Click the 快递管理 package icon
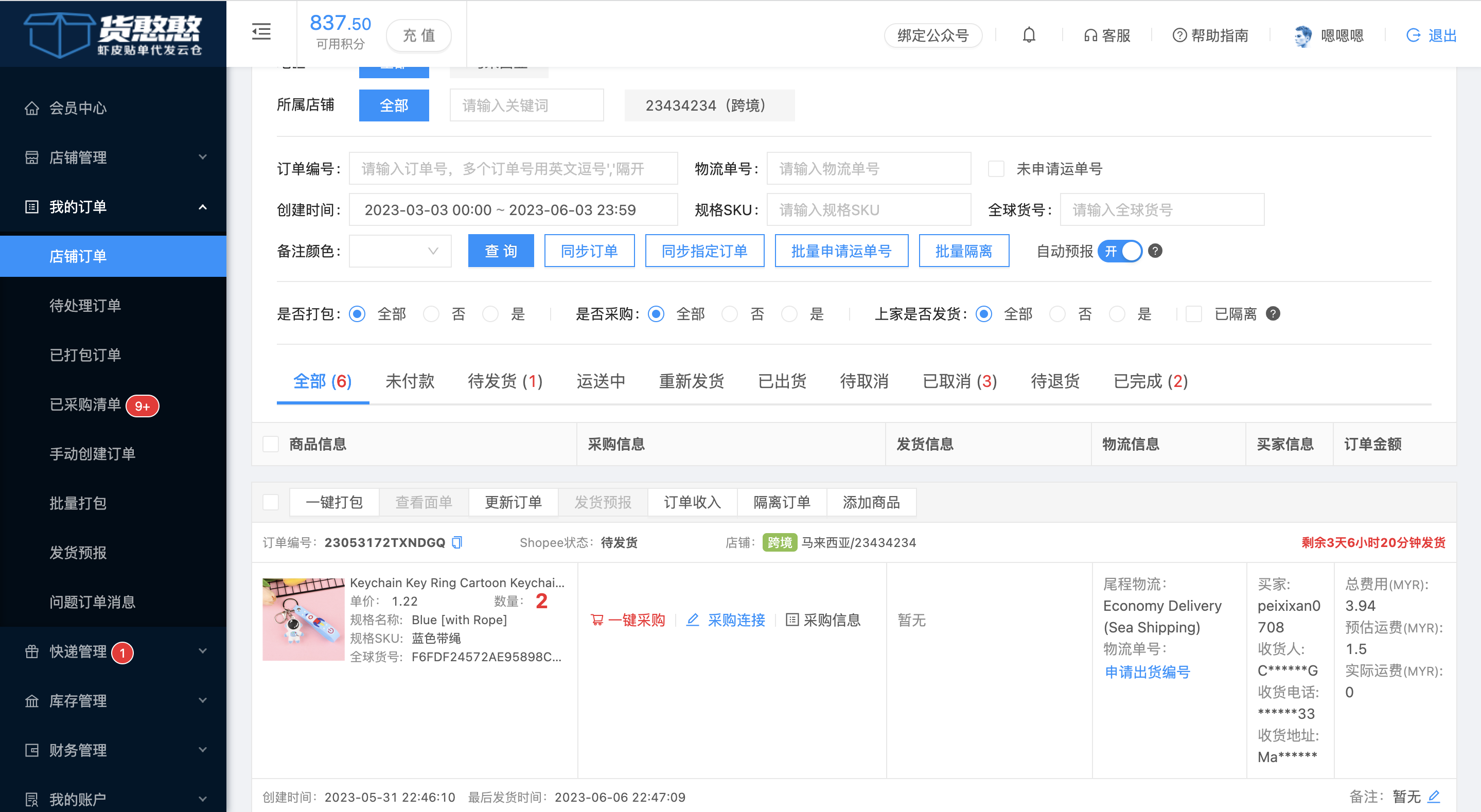This screenshot has width=1481, height=812. tap(32, 651)
